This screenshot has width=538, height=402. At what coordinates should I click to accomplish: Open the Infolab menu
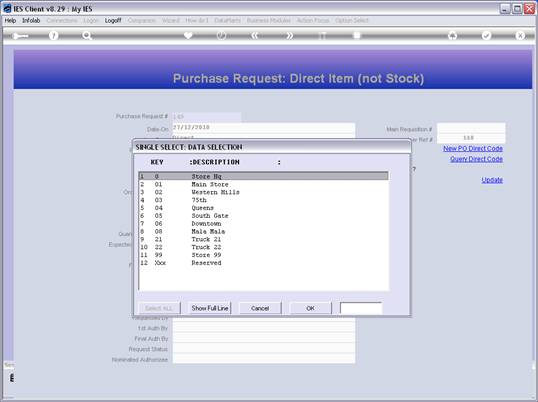(31, 21)
